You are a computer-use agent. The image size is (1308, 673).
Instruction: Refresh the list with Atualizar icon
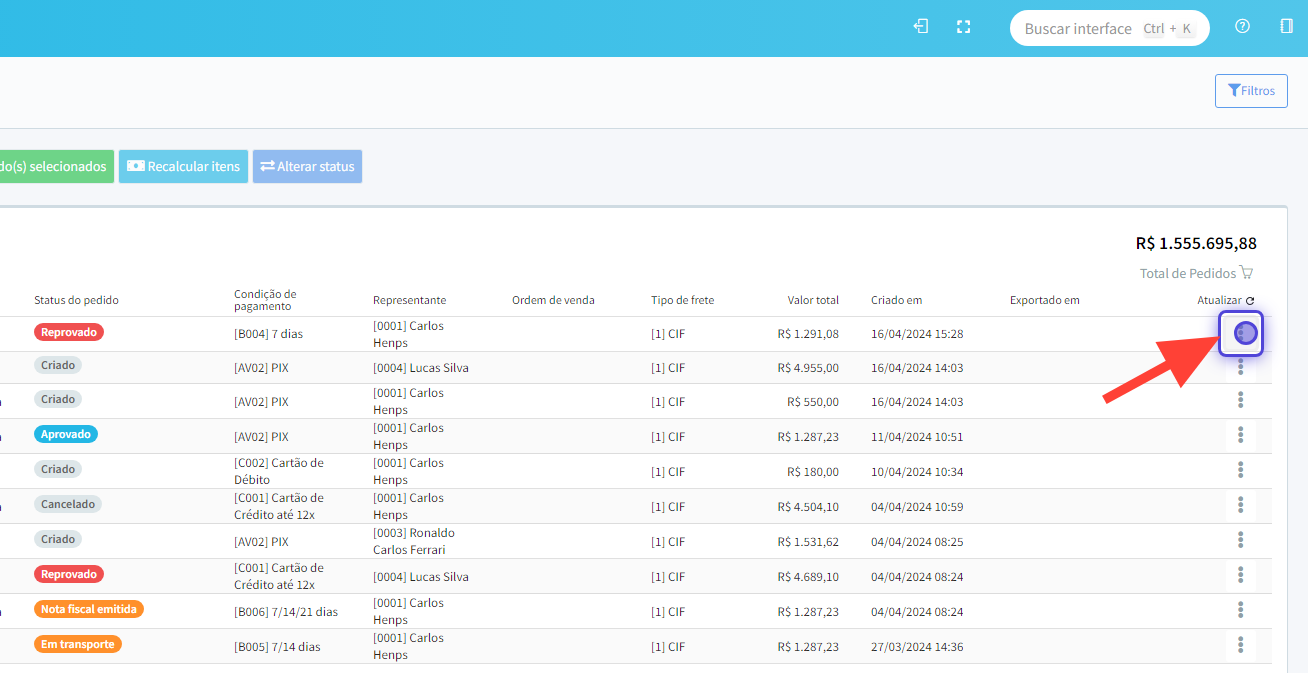[1250, 300]
